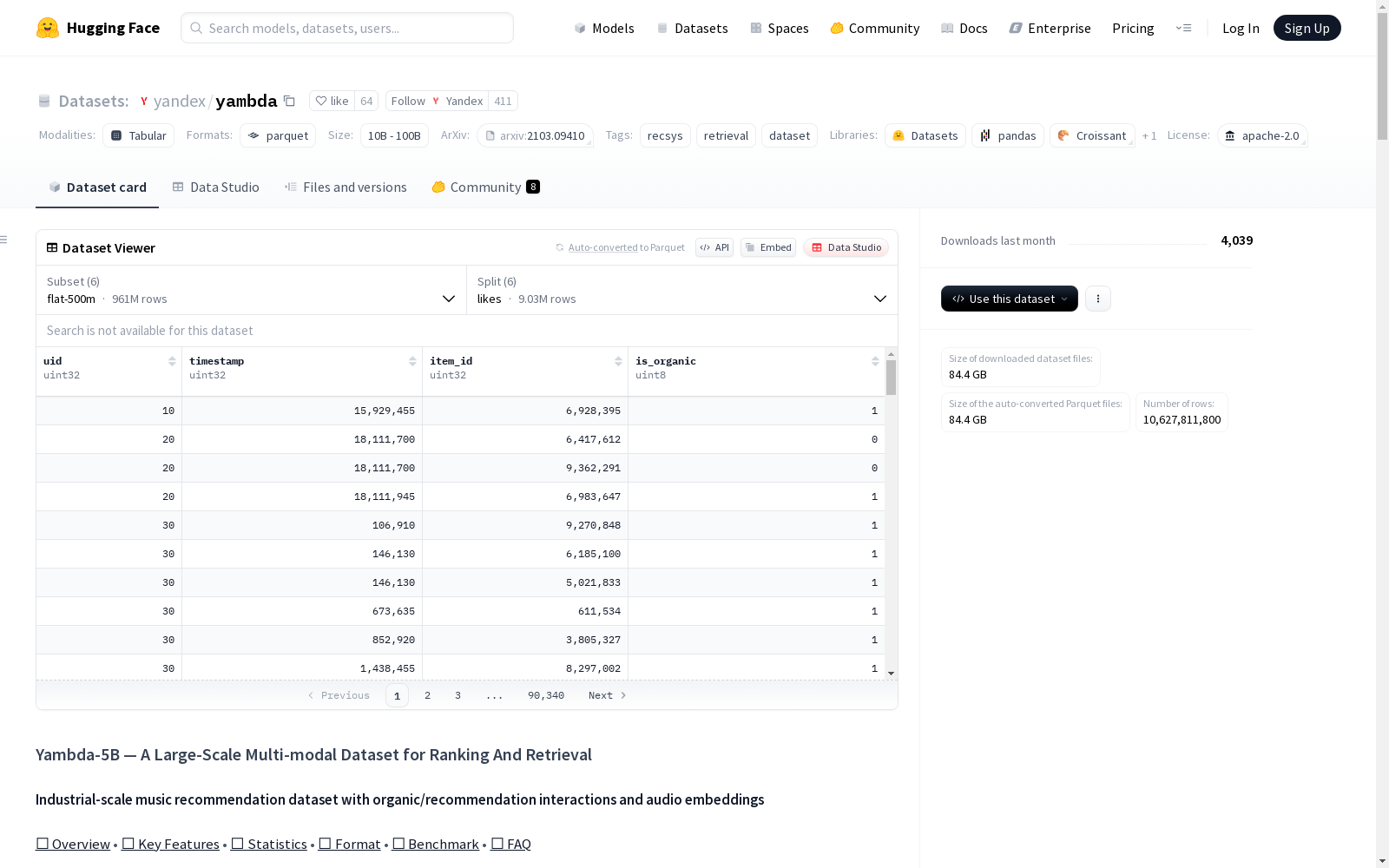
Task: Jump to Benchmark section link
Action: 436,844
